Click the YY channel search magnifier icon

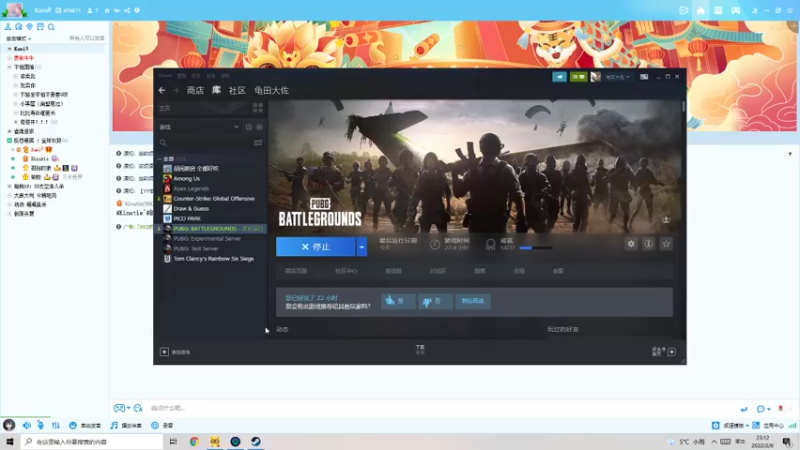coord(51,27)
